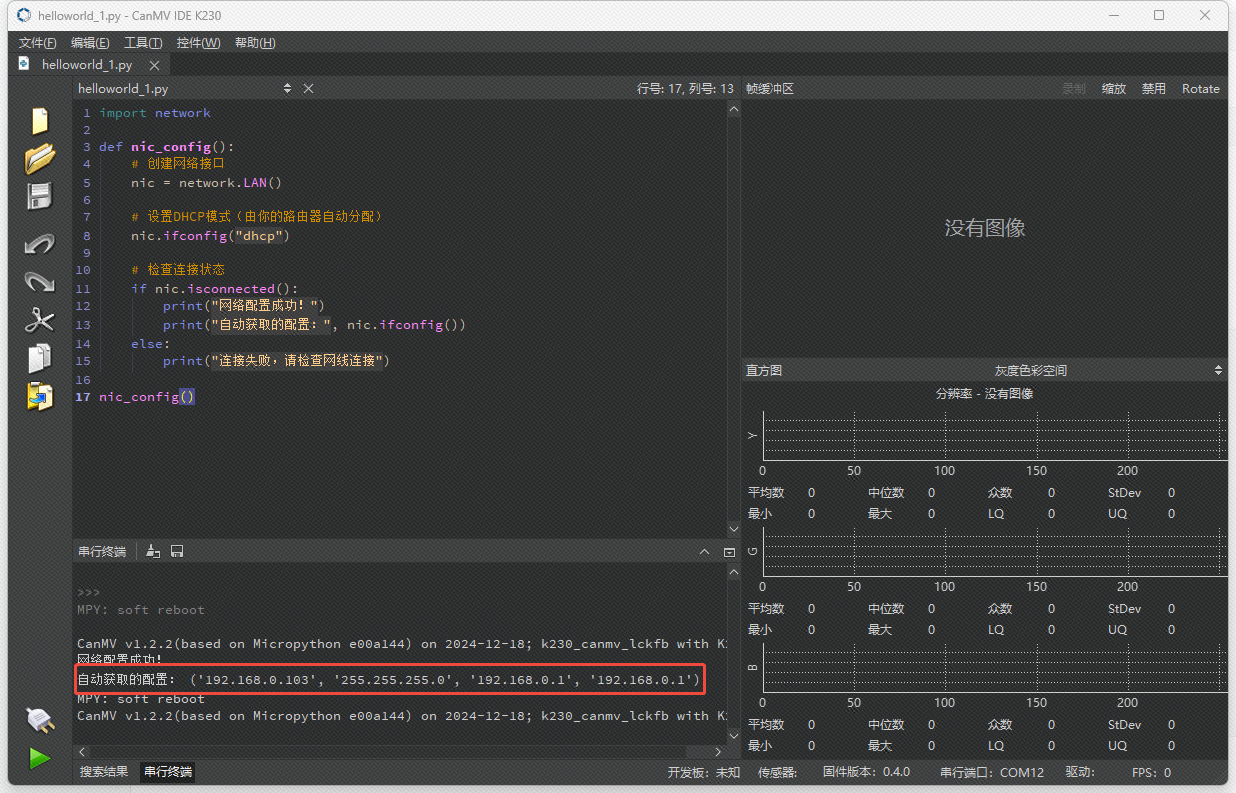The height and width of the screenshot is (793, 1236).
Task: Click the New File icon in sidebar
Action: point(40,120)
